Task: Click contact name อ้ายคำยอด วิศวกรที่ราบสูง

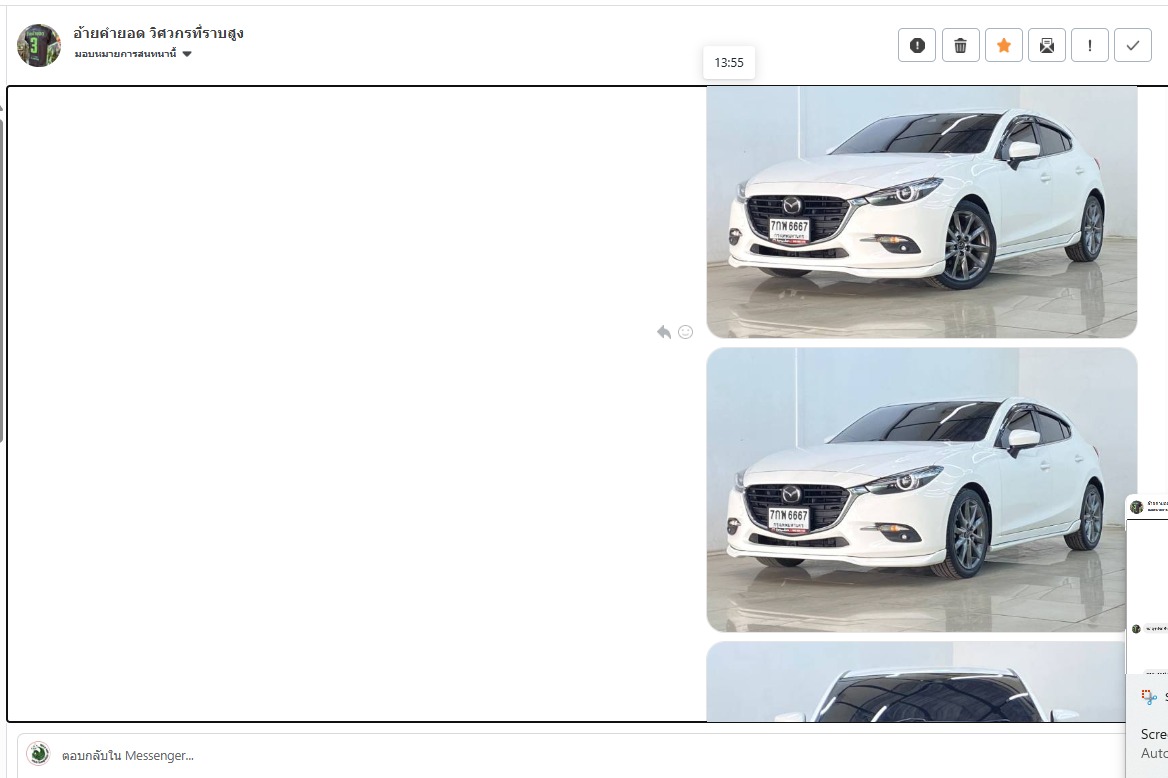Action: (158, 33)
